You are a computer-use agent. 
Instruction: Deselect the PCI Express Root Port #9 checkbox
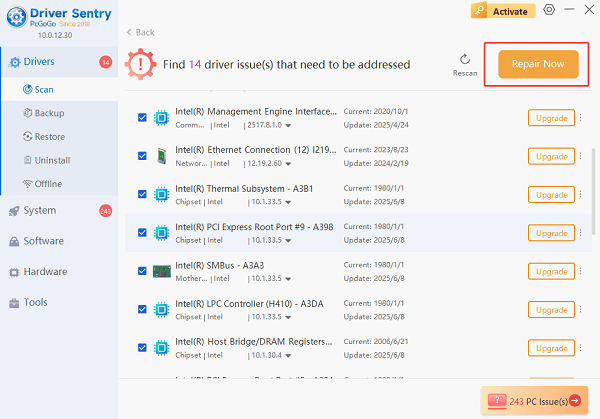[x=142, y=233]
